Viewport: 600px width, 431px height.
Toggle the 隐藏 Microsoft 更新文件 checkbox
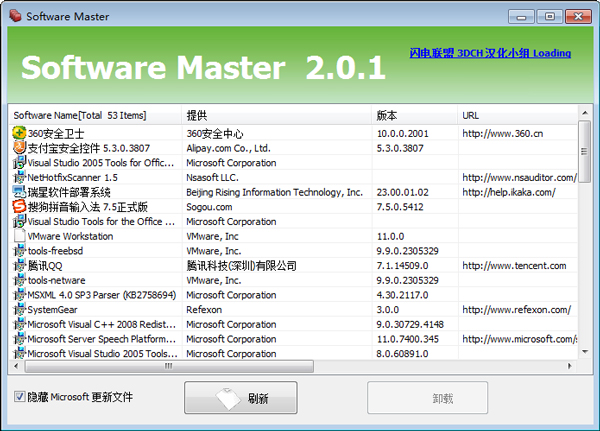pyautogui.click(x=19, y=397)
